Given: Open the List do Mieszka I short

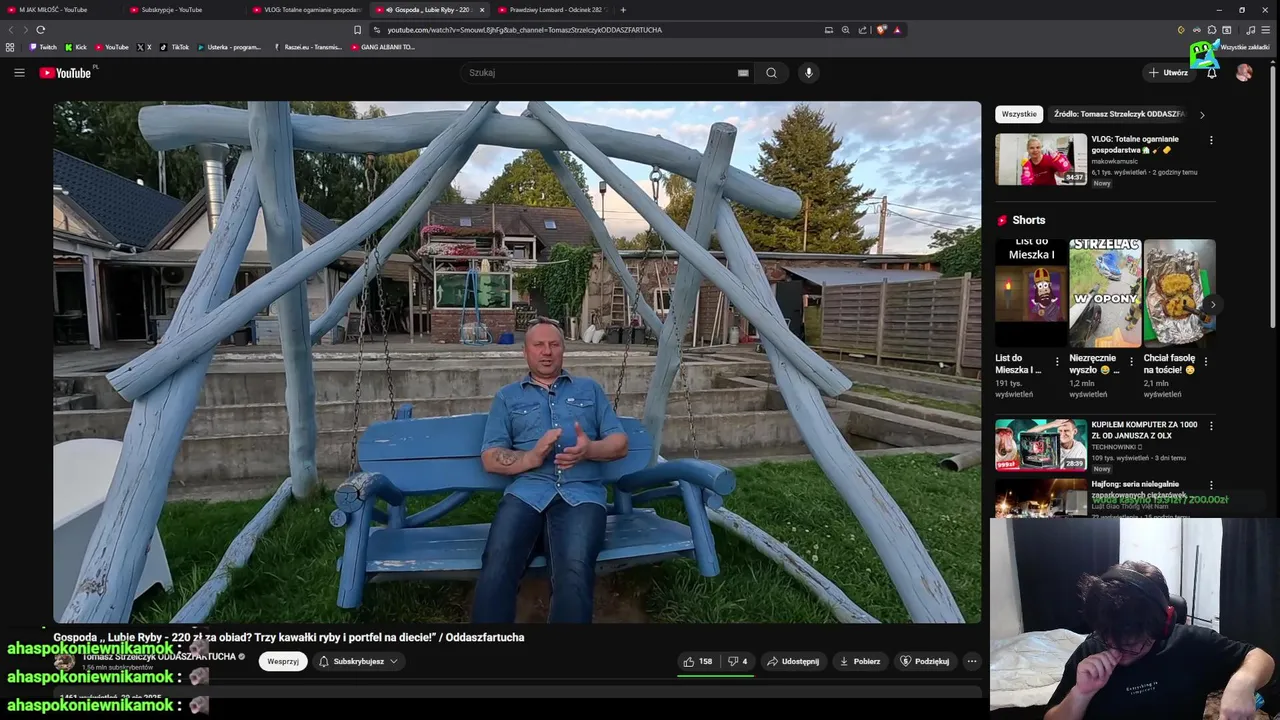Looking at the screenshot, I should pos(1031,293).
